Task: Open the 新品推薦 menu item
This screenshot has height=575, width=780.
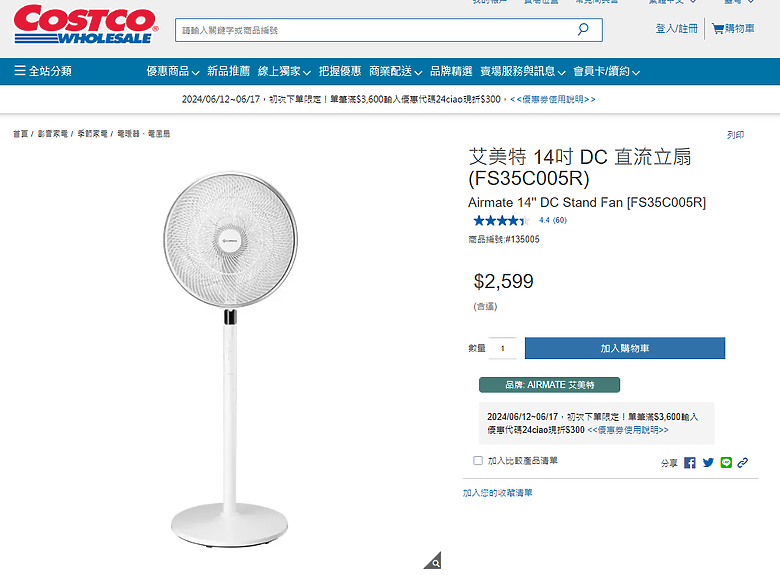Action: pos(228,71)
